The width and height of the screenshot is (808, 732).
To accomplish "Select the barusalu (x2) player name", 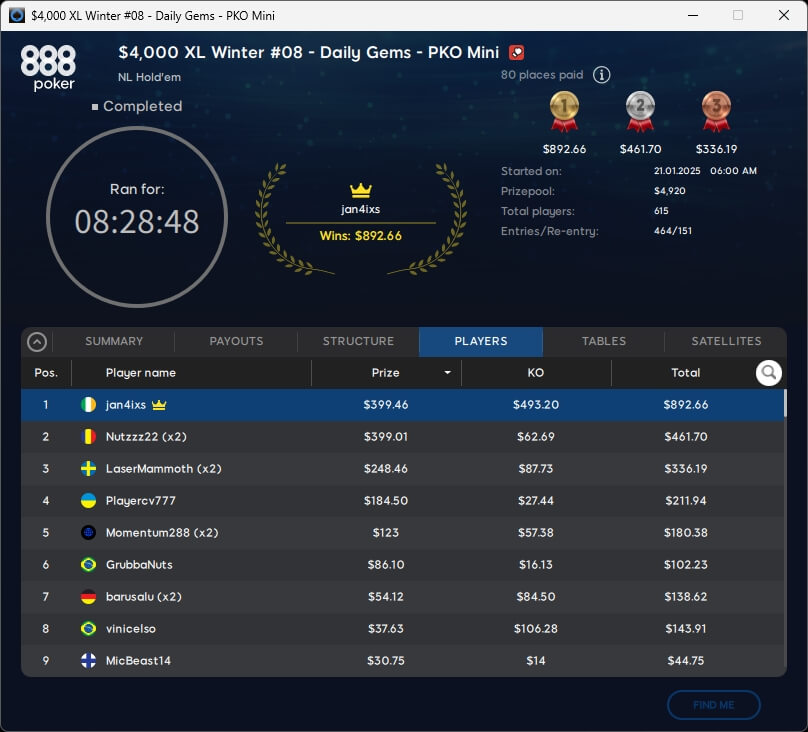I will coord(144,597).
